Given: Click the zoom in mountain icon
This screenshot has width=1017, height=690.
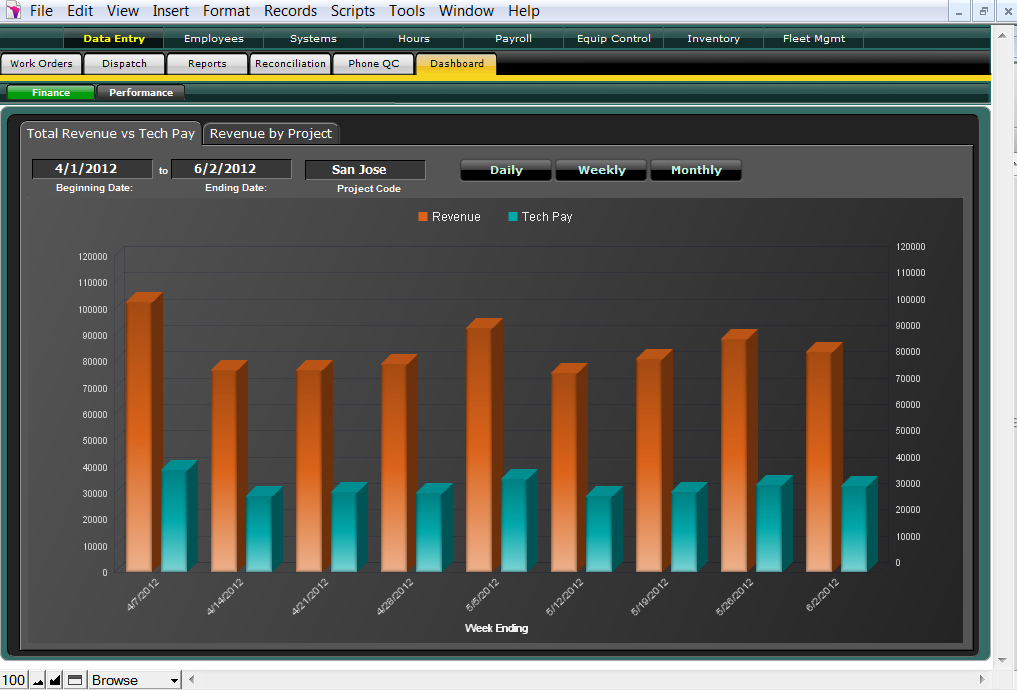Looking at the screenshot, I should click(x=56, y=680).
